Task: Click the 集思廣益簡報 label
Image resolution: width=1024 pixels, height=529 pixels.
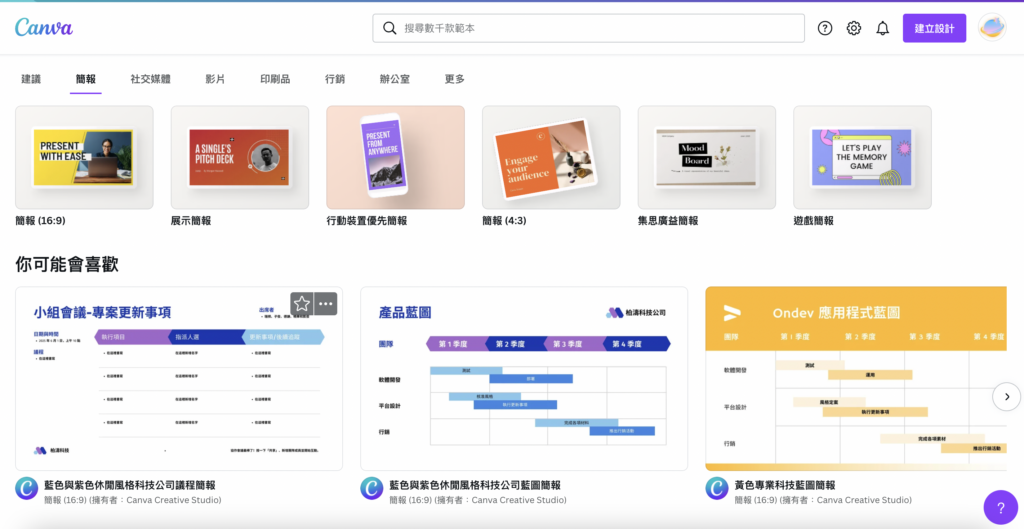Action: (668, 221)
